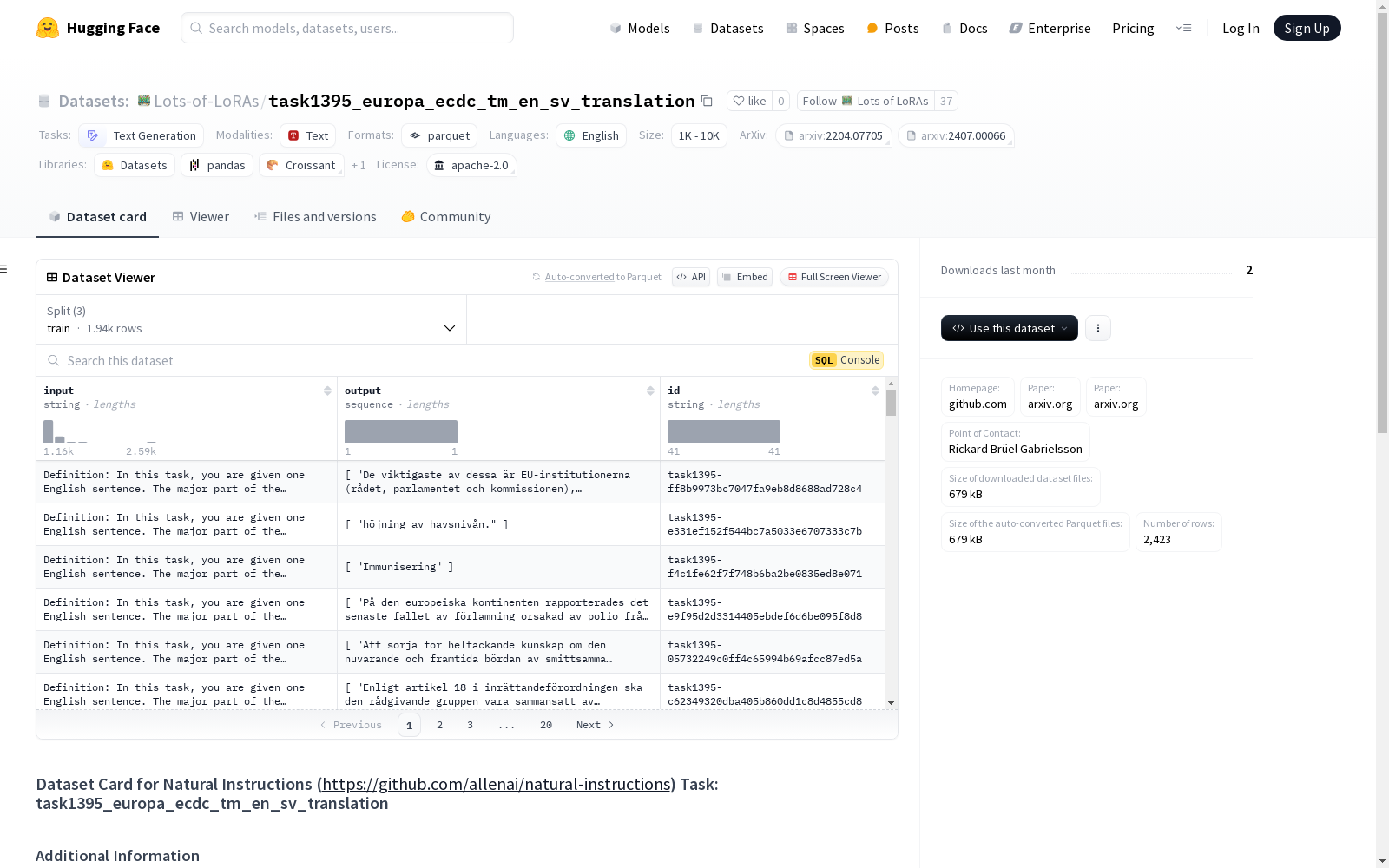Open Docs in top navigation
The image size is (1389, 868).
coord(964,28)
